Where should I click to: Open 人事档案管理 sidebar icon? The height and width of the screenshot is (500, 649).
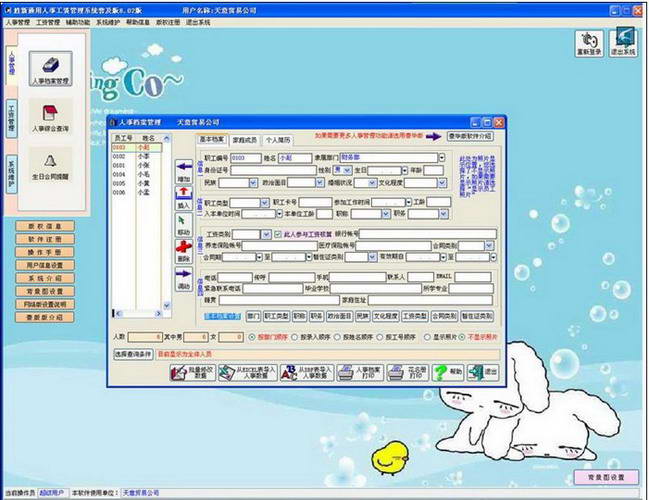[50, 69]
